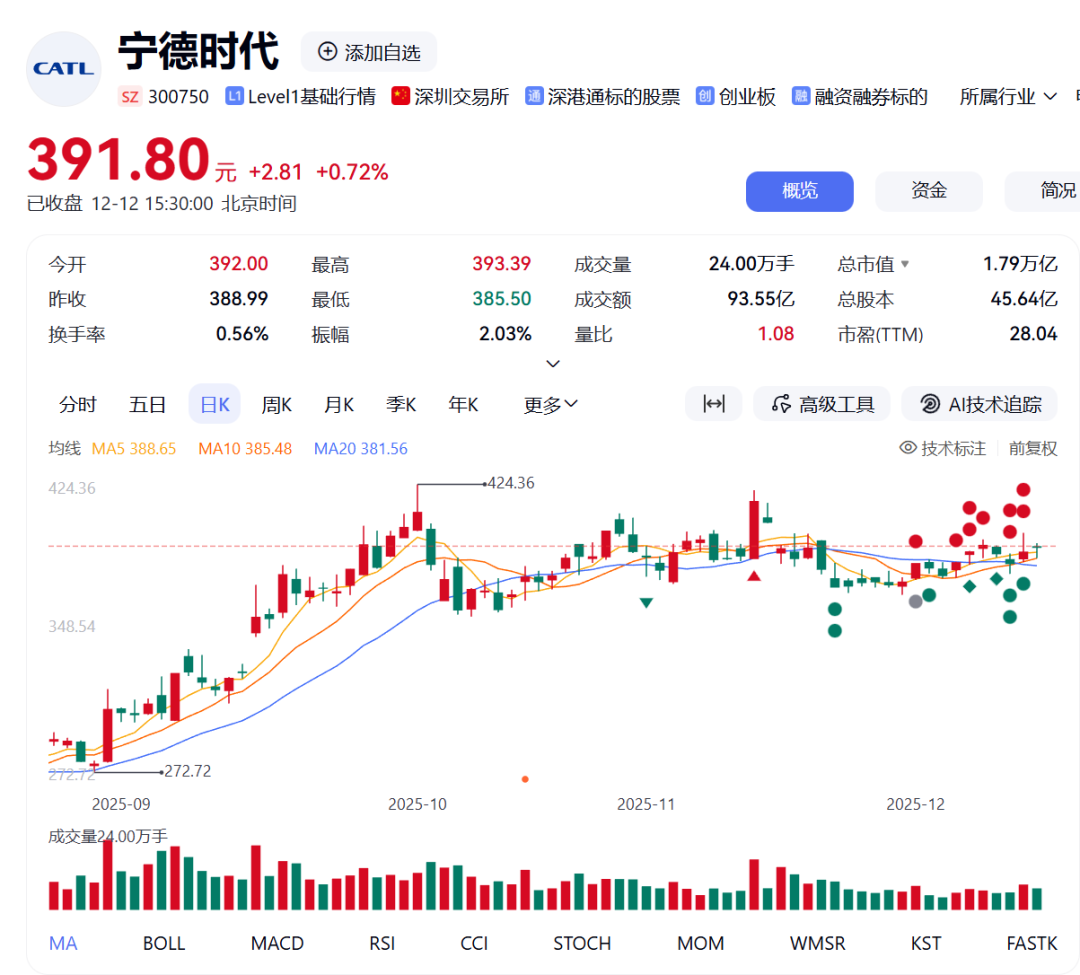
Task: Click the 深圳交易所 flag tag
Action: (450, 97)
